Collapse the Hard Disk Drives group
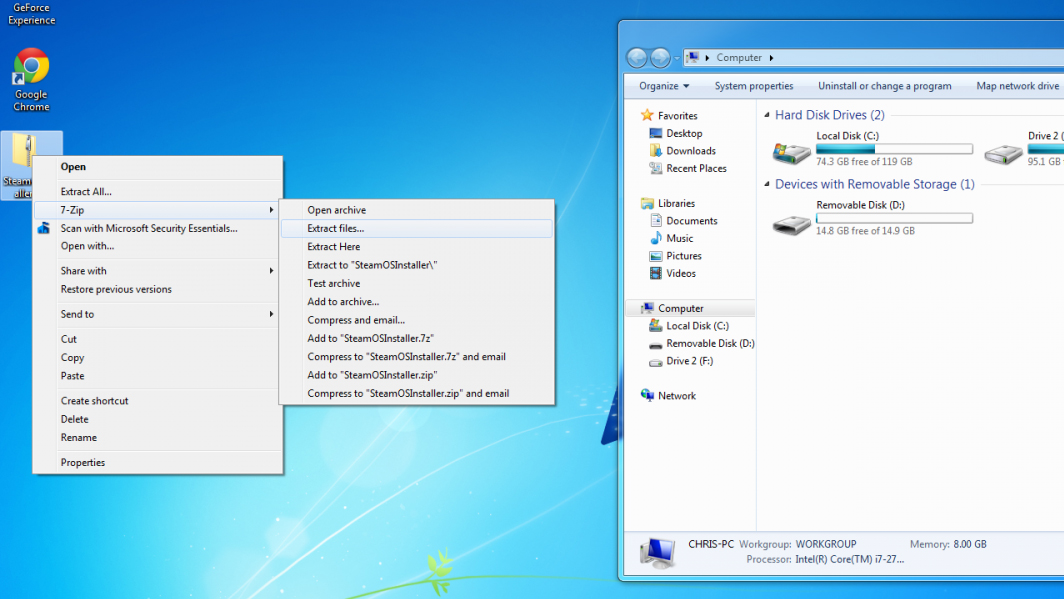 coord(767,115)
